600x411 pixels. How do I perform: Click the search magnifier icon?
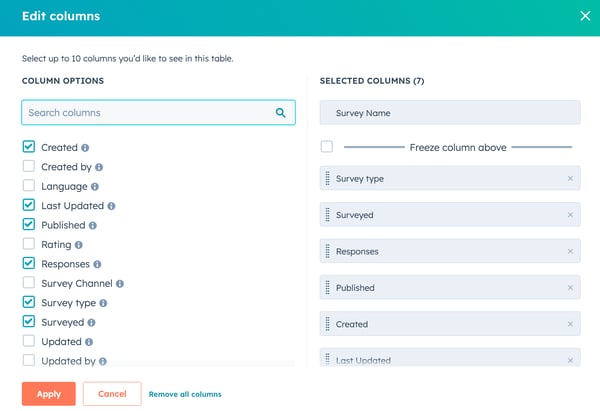coord(281,113)
